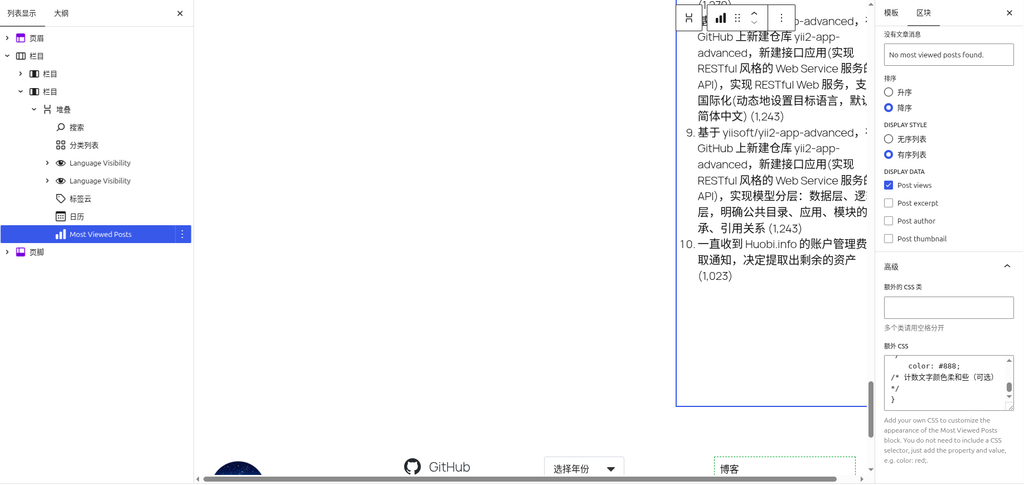Close the settings sidebar
Image resolution: width=1024 pixels, height=485 pixels.
point(1009,13)
